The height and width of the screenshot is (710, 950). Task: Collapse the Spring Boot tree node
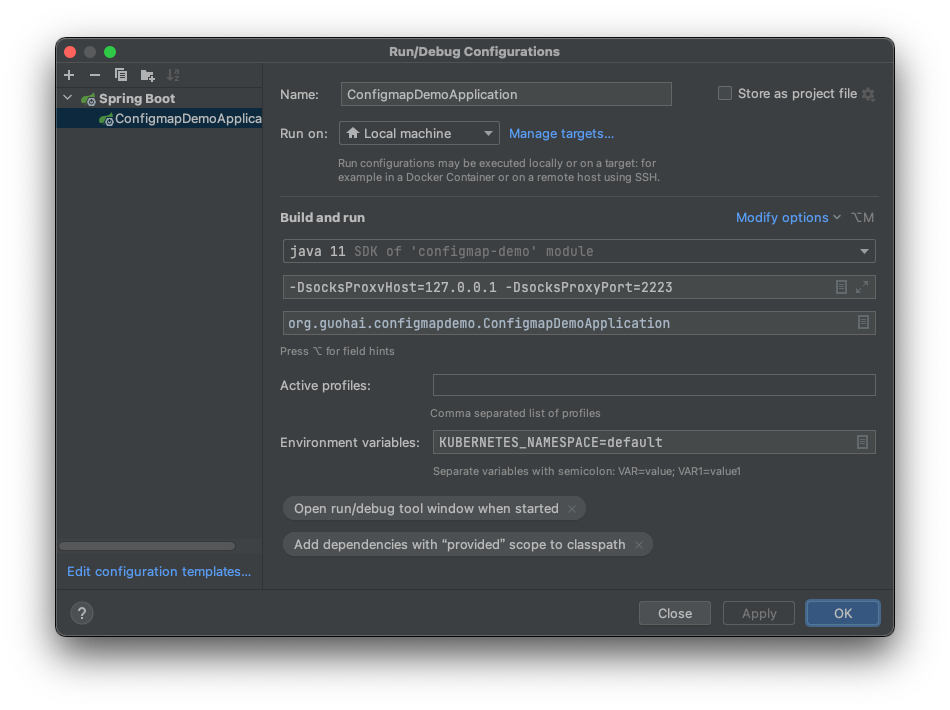(x=68, y=98)
